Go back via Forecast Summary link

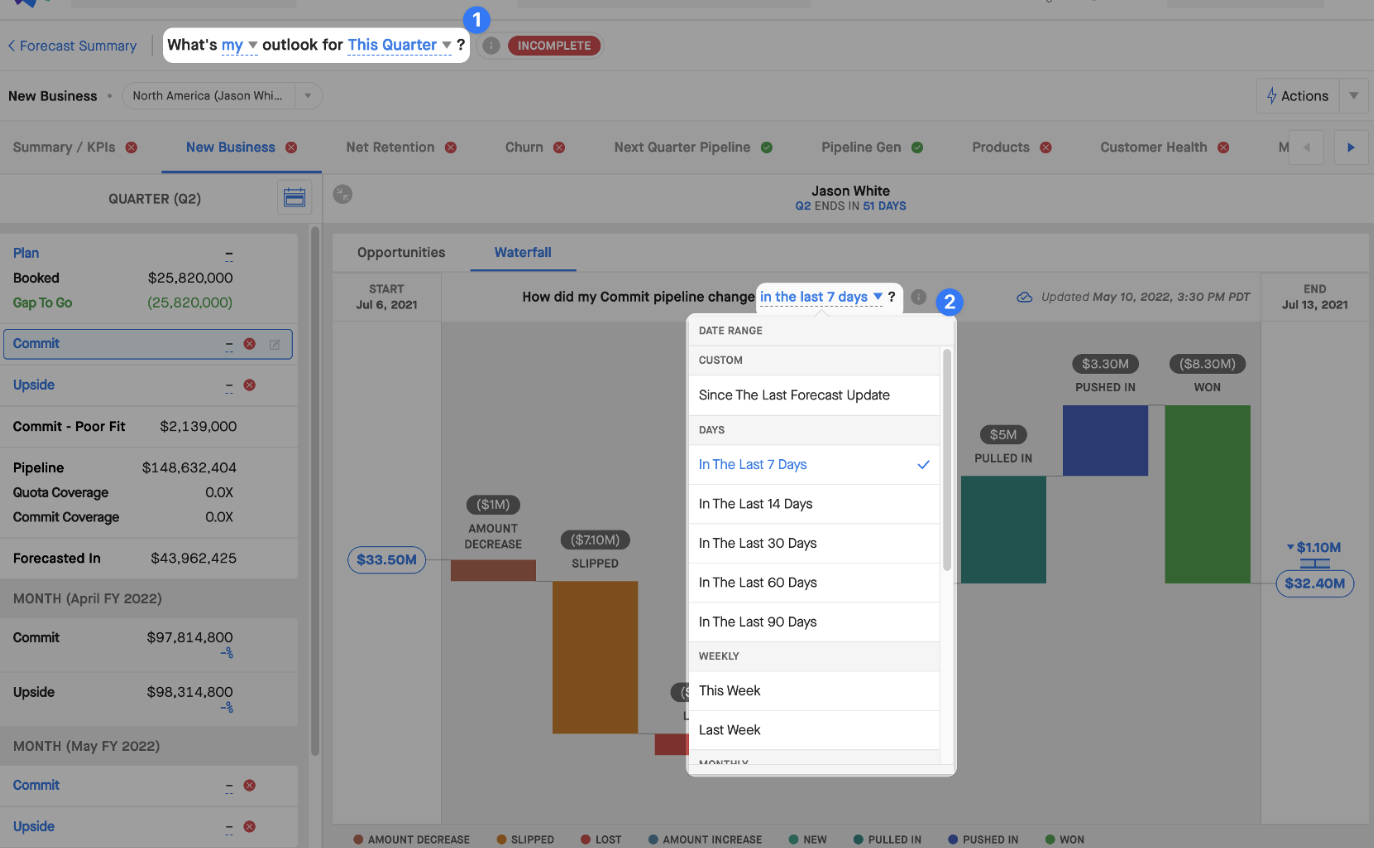pyautogui.click(x=72, y=46)
